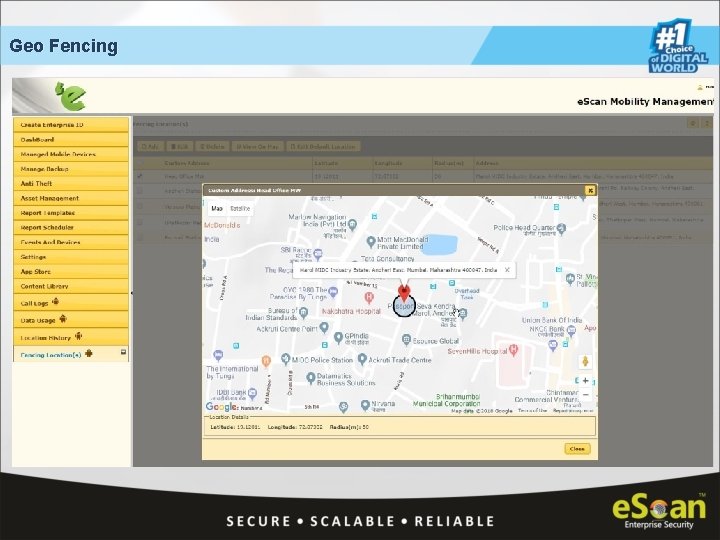Click the Add button in background toolbar

(x=150, y=146)
